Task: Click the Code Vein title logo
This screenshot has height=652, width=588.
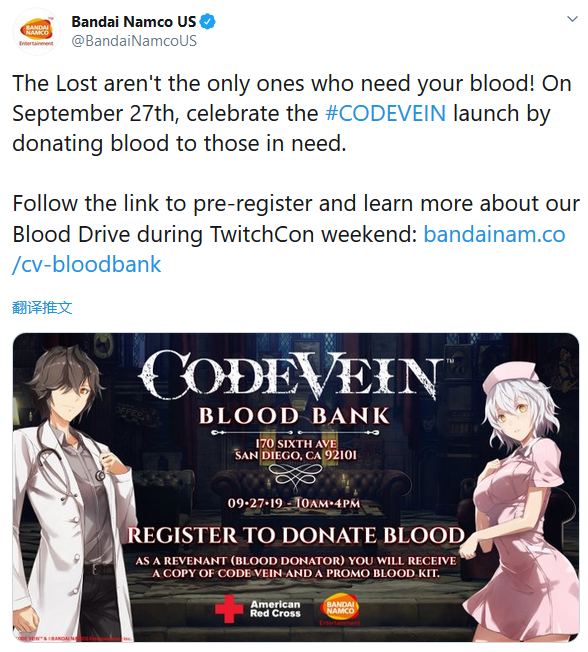Action: click(x=290, y=374)
